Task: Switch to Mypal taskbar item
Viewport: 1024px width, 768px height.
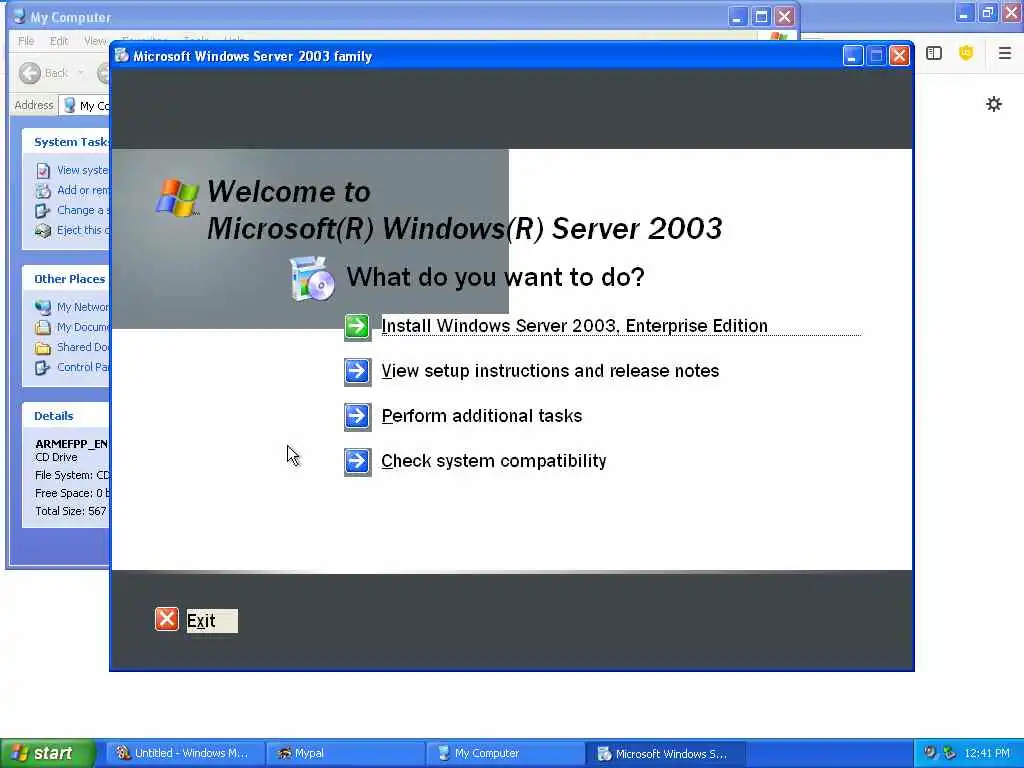Action: [x=345, y=753]
